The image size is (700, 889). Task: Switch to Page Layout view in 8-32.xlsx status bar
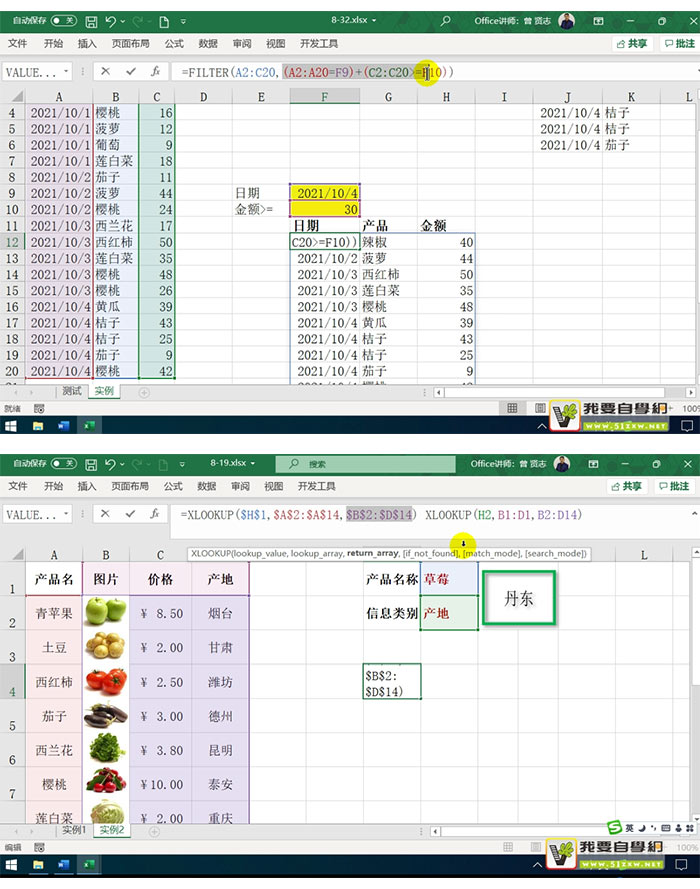[540, 408]
